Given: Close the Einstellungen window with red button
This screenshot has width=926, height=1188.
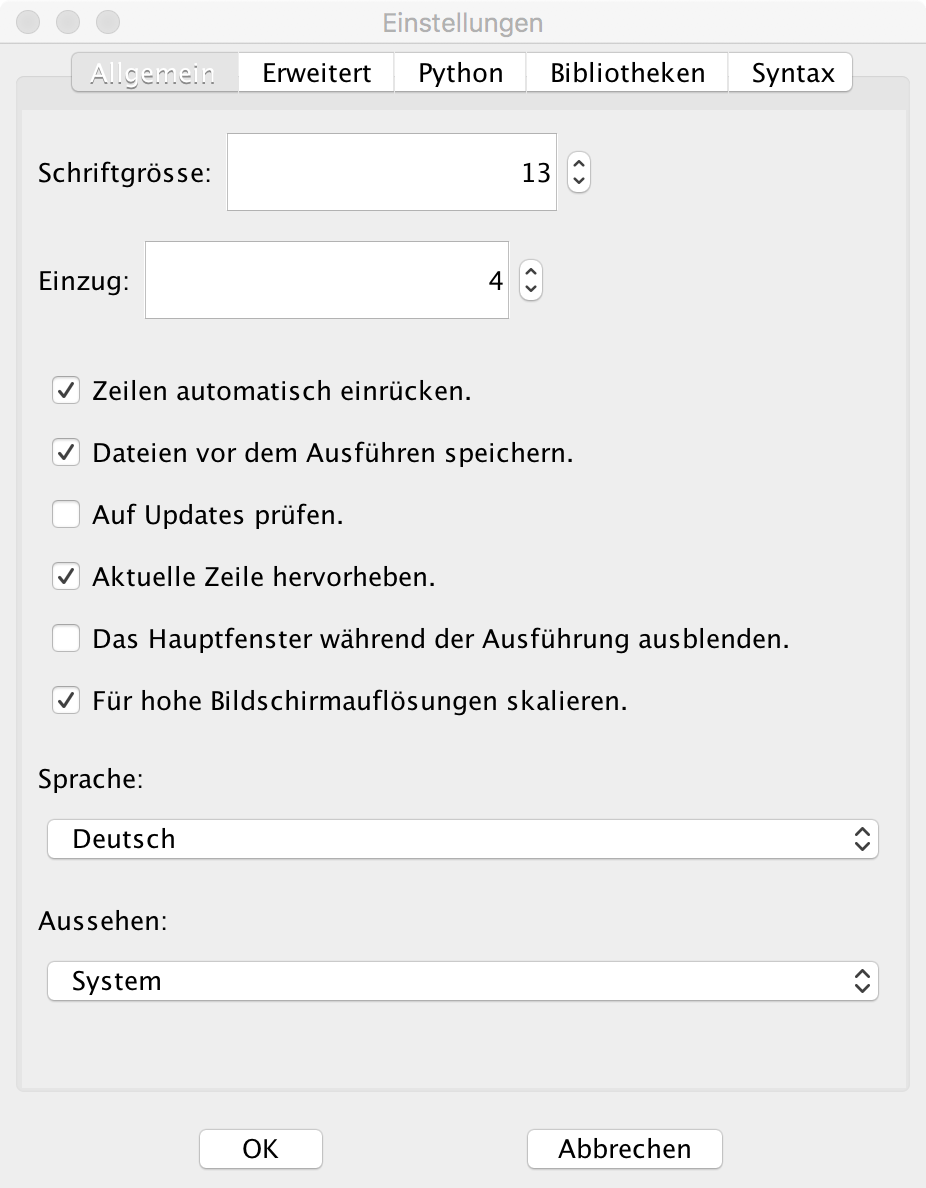Looking at the screenshot, I should point(30,21).
